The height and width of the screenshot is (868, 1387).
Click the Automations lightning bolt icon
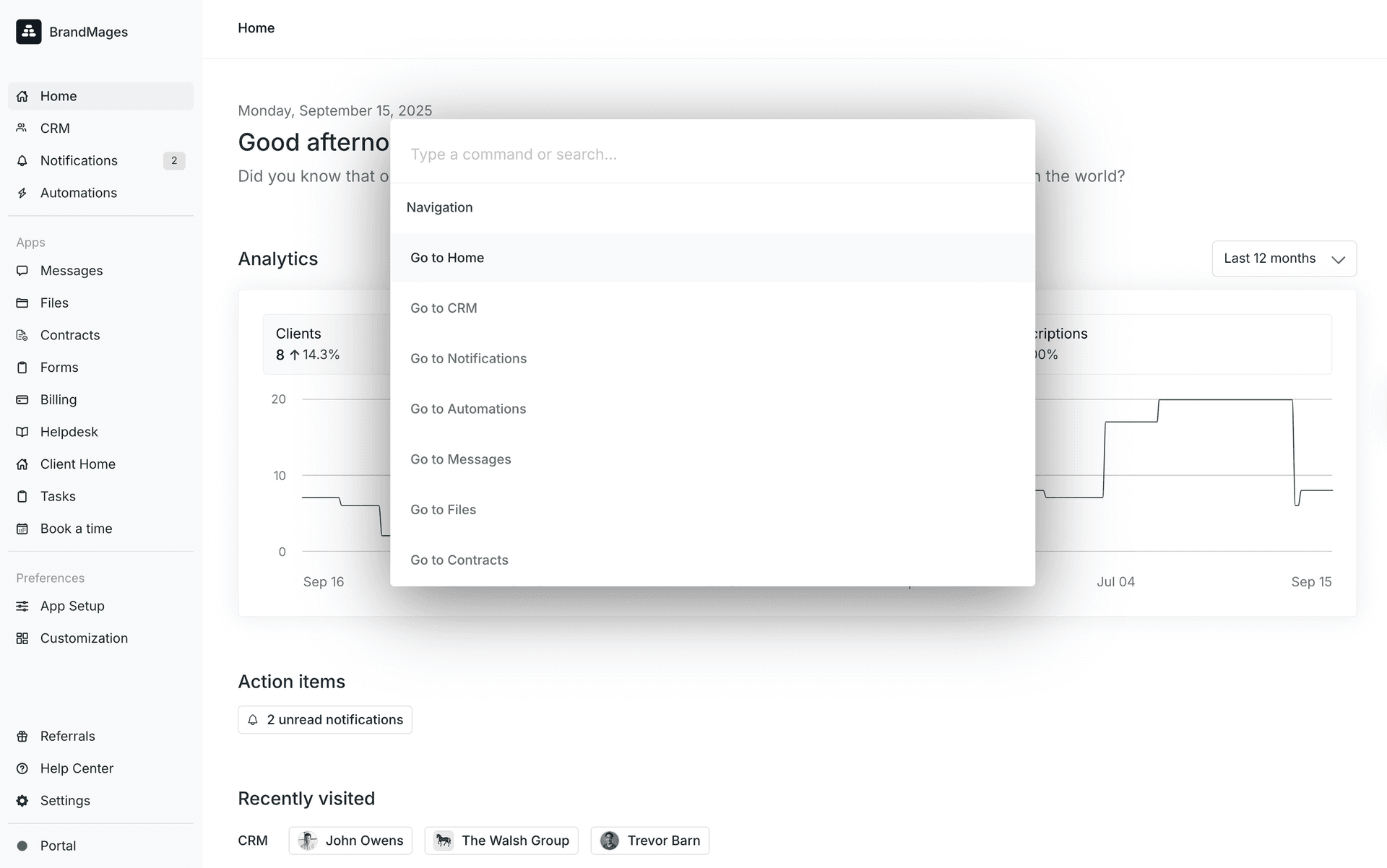tap(22, 193)
